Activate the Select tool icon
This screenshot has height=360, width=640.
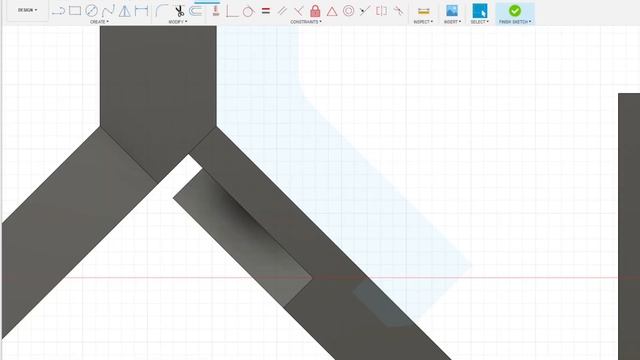pyautogui.click(x=480, y=11)
